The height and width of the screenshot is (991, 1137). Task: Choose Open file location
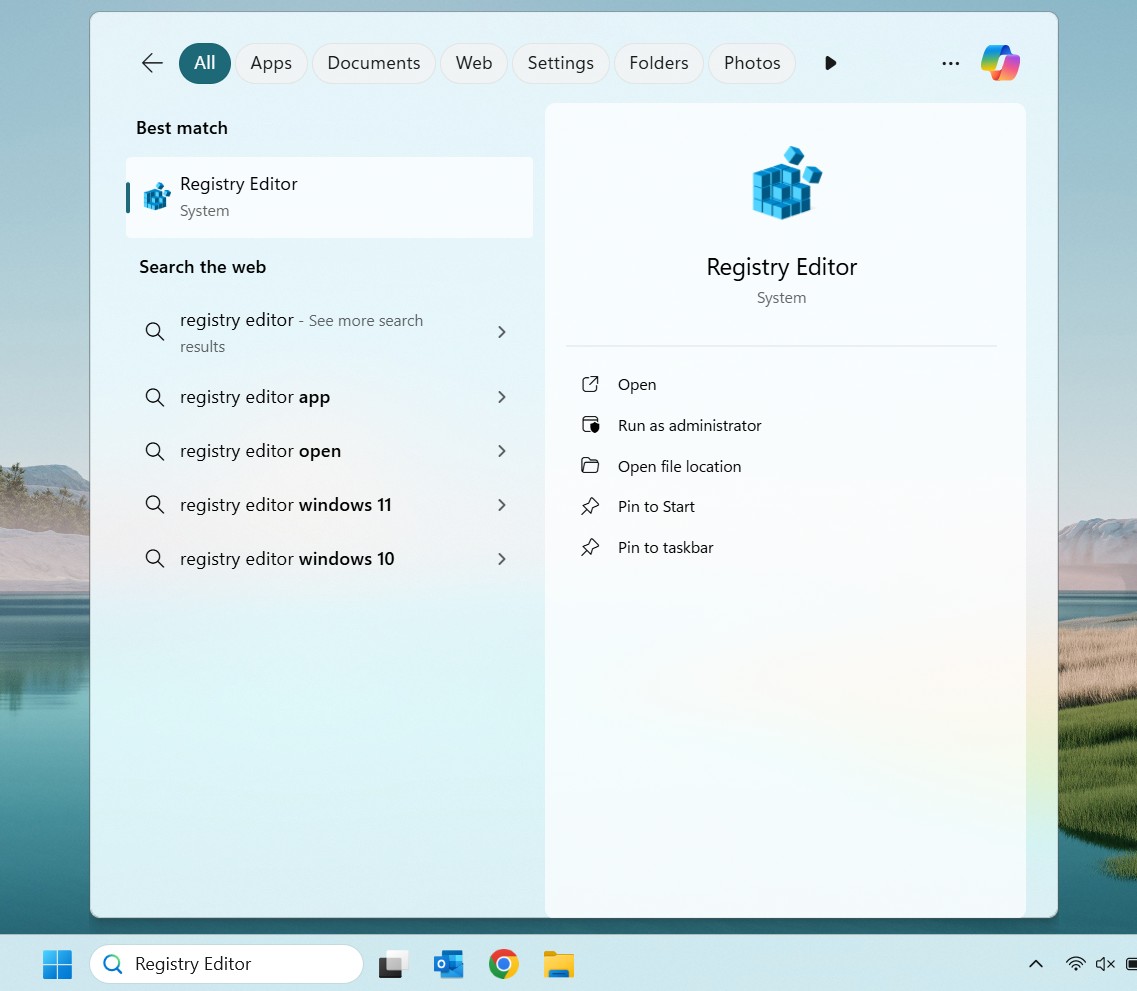click(782, 466)
